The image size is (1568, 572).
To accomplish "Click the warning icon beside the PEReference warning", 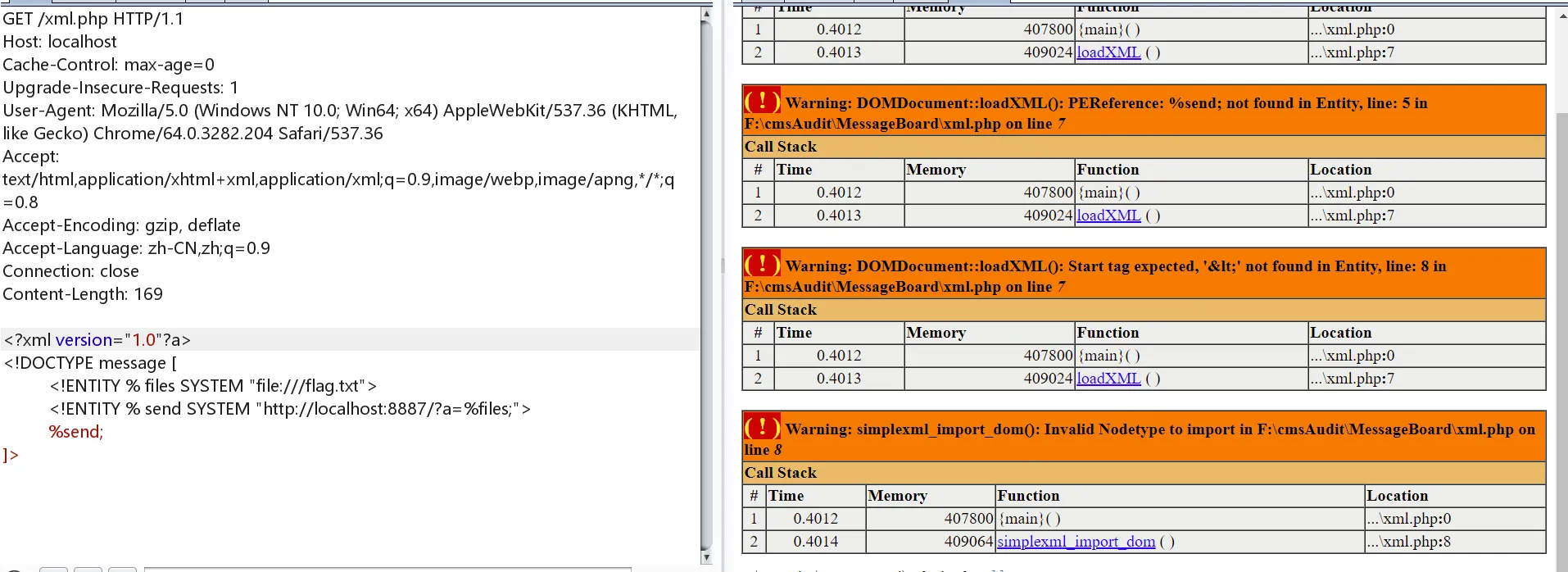I will point(762,101).
